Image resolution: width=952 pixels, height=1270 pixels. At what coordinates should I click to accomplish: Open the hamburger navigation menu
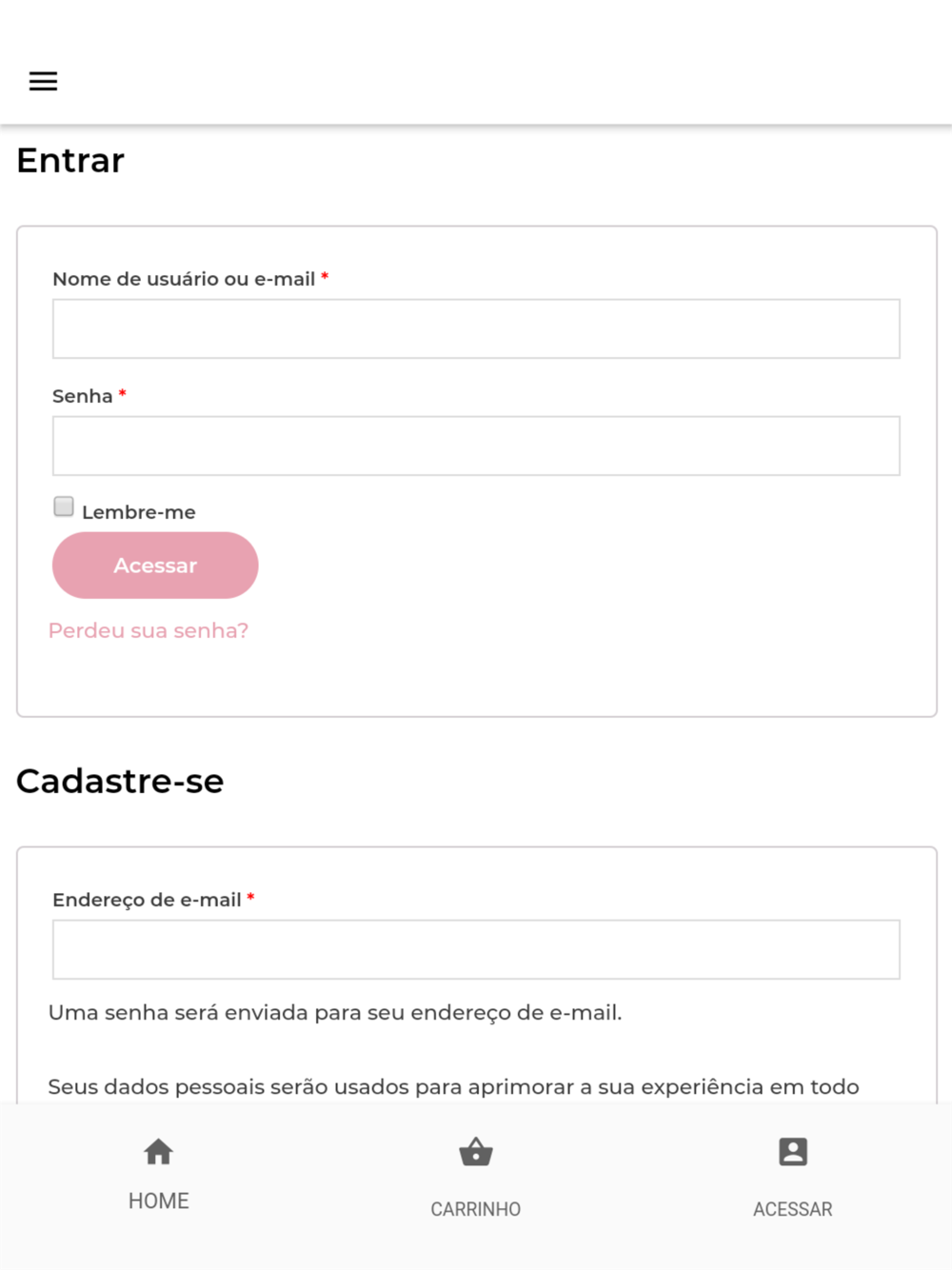click(43, 81)
